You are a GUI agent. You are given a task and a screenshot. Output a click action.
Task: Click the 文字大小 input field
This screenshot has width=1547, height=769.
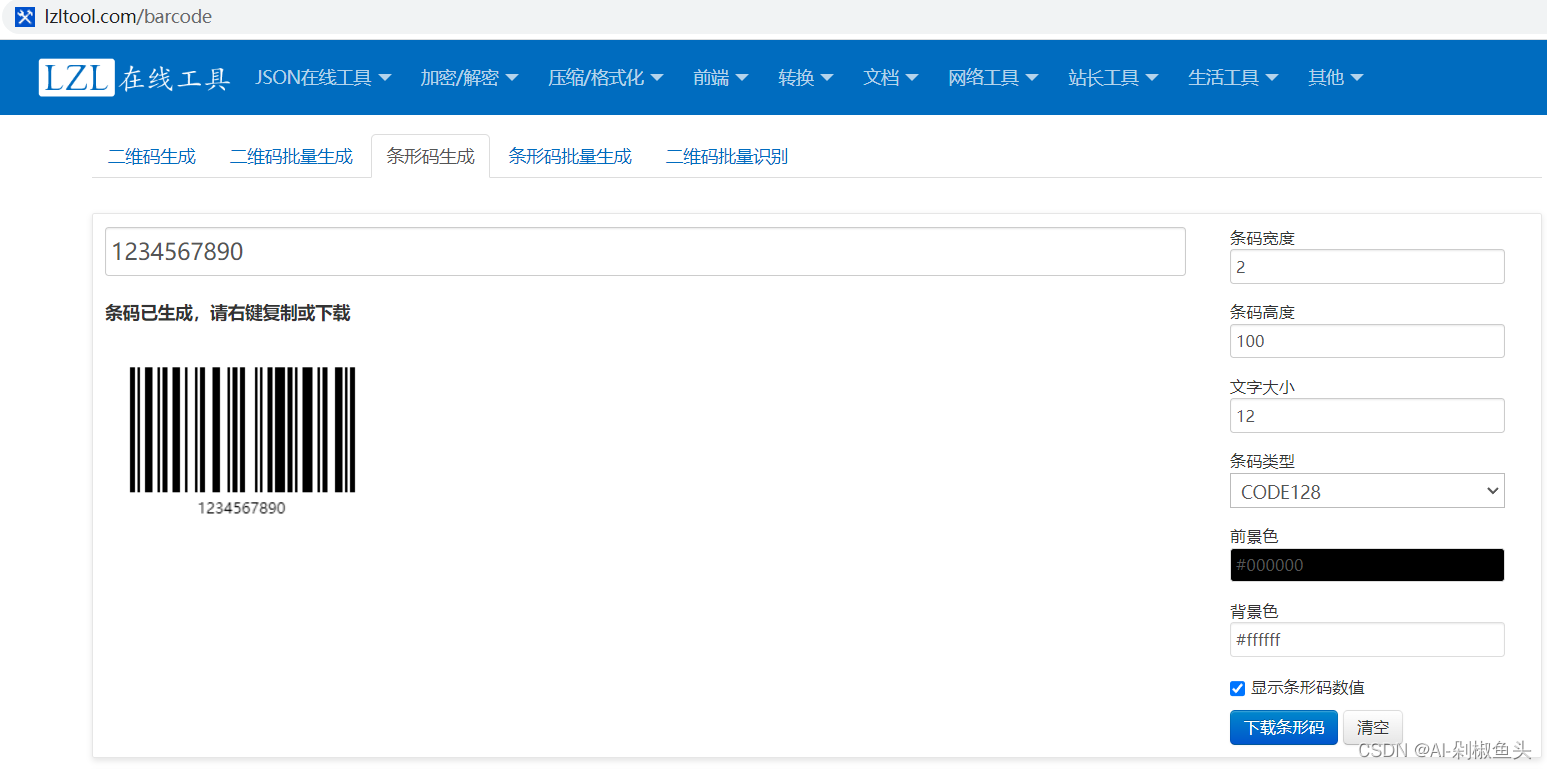[1367, 416]
